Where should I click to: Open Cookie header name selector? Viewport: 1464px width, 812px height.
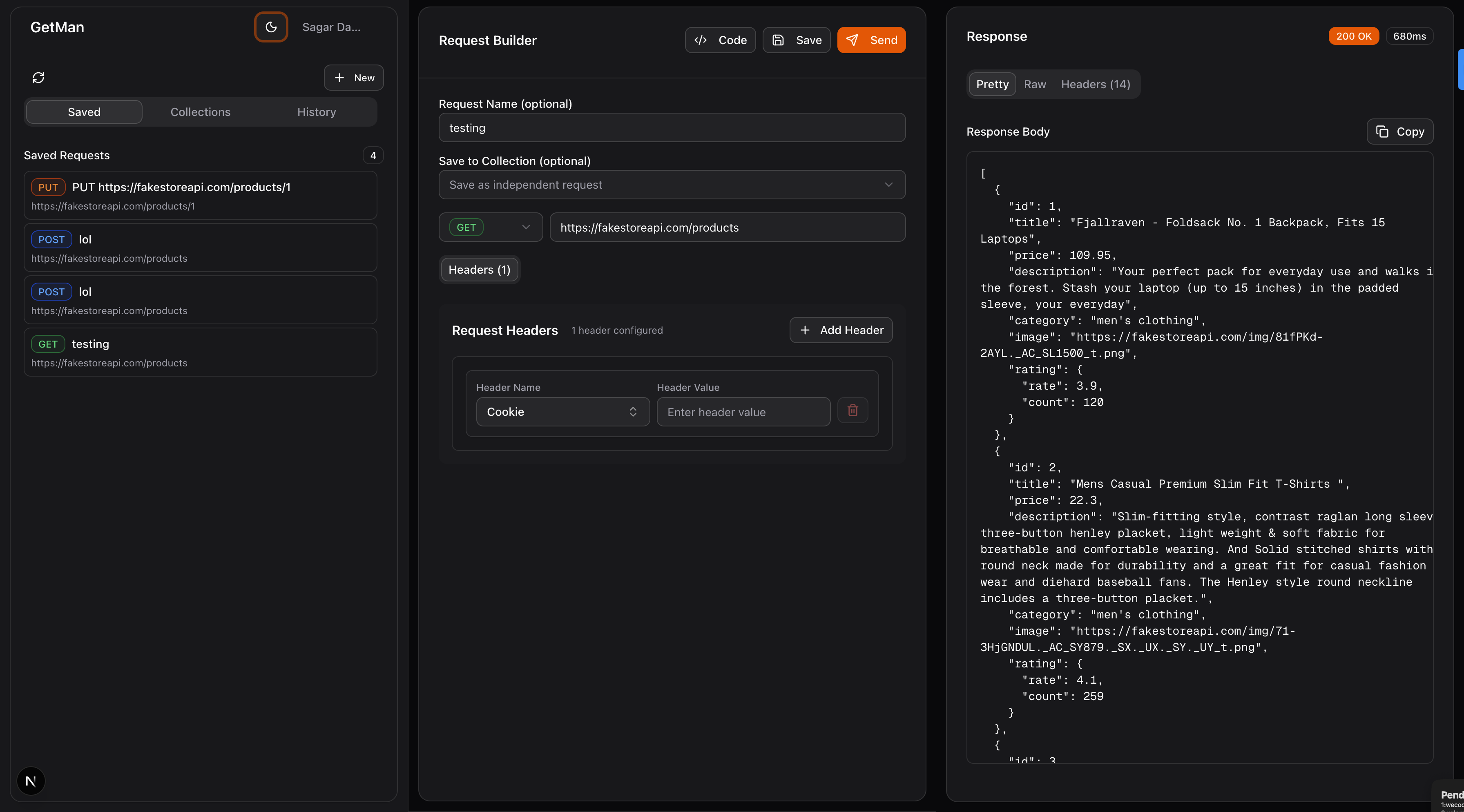pos(562,412)
